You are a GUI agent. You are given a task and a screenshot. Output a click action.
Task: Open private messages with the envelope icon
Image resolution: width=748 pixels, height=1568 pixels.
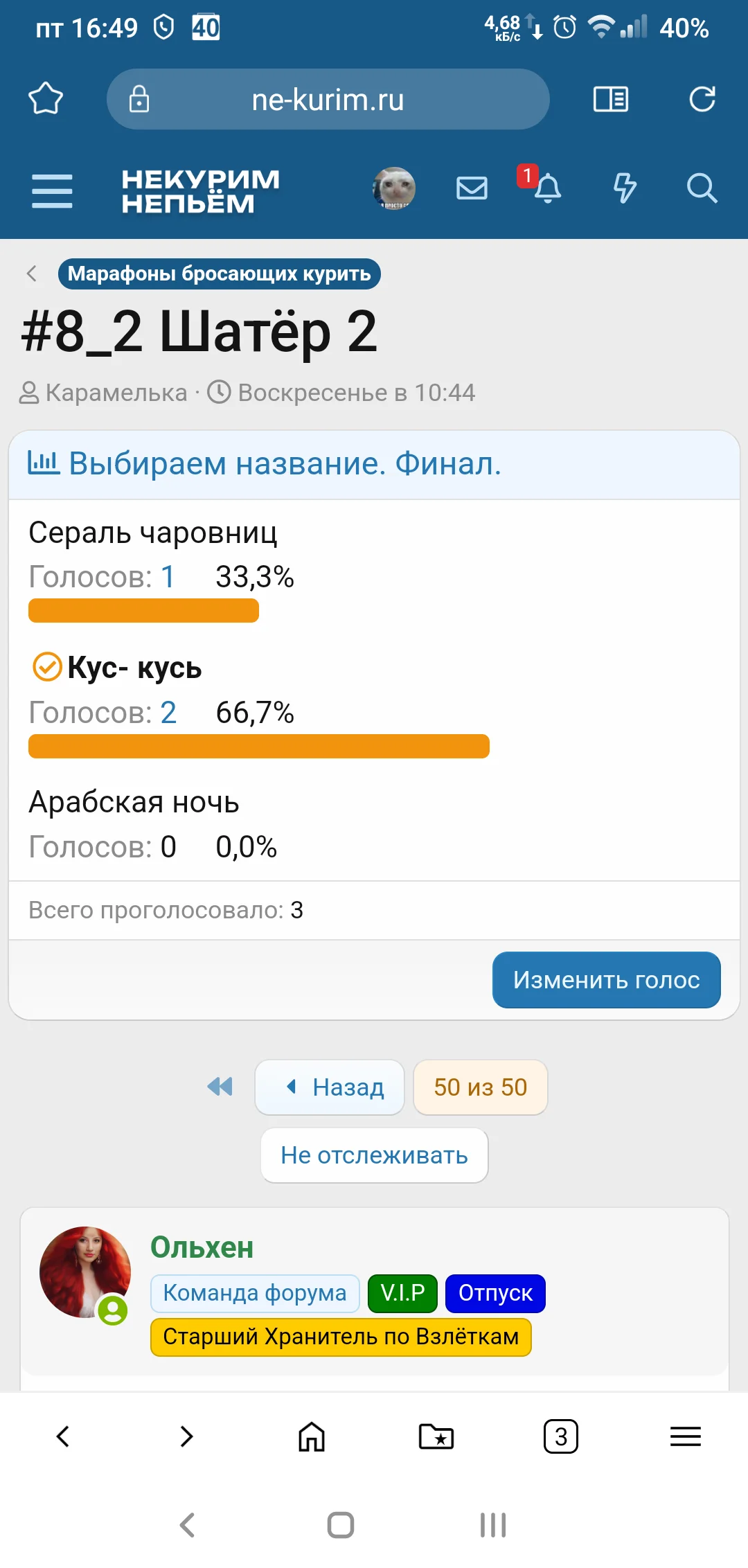click(x=471, y=188)
